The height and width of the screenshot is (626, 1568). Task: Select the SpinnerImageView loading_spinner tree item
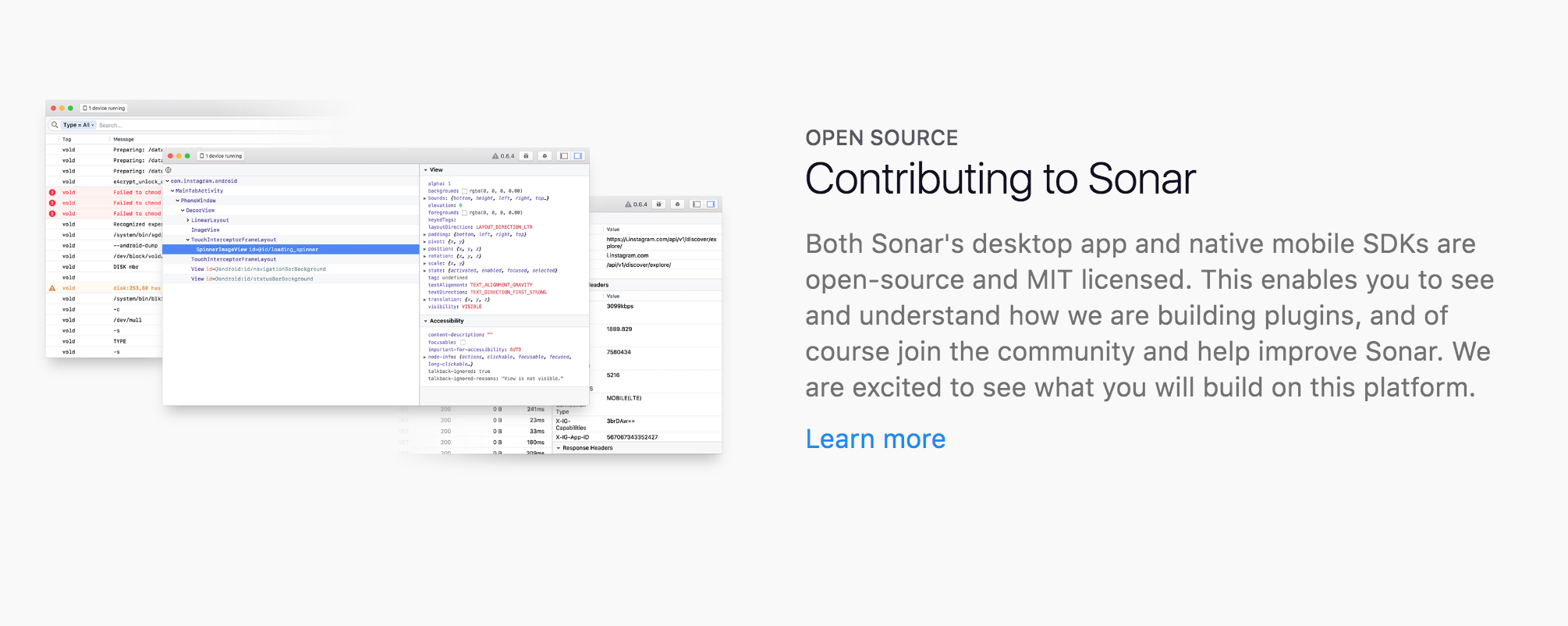click(x=257, y=249)
